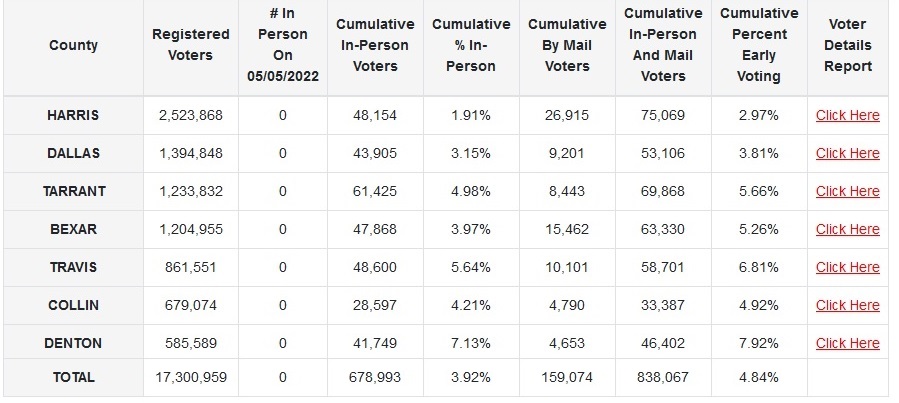Open the Denton county Click Here link
This screenshot has height=403, width=899.
pyautogui.click(x=847, y=343)
